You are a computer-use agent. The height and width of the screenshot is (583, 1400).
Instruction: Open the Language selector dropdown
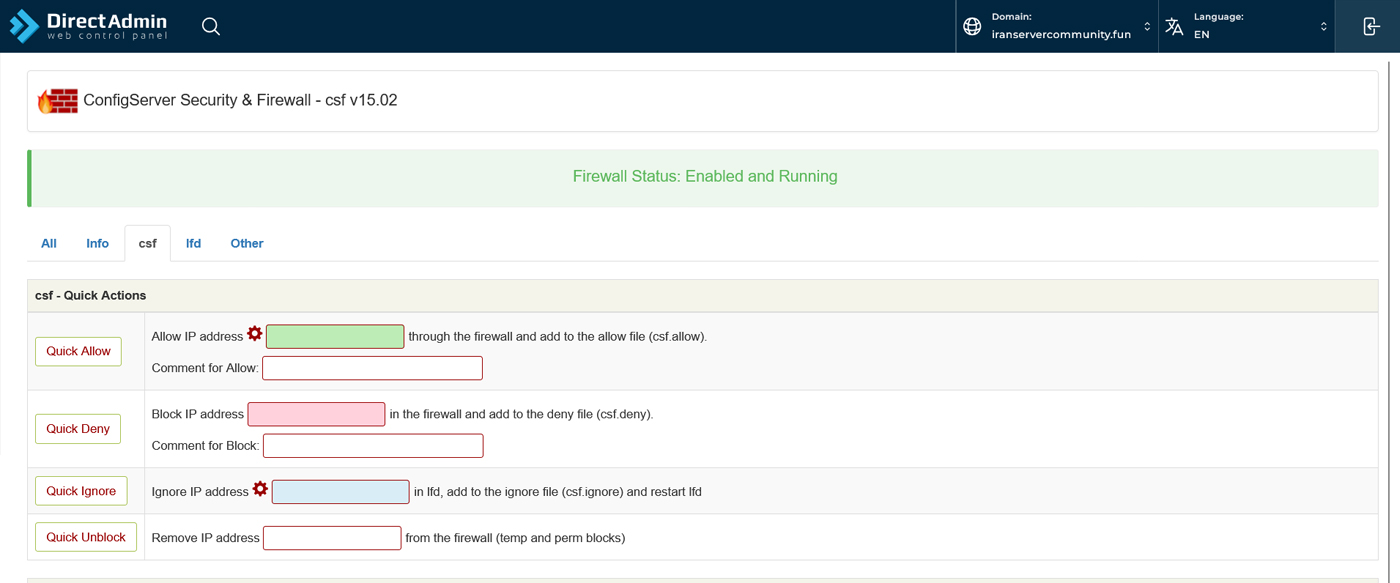click(x=1323, y=26)
